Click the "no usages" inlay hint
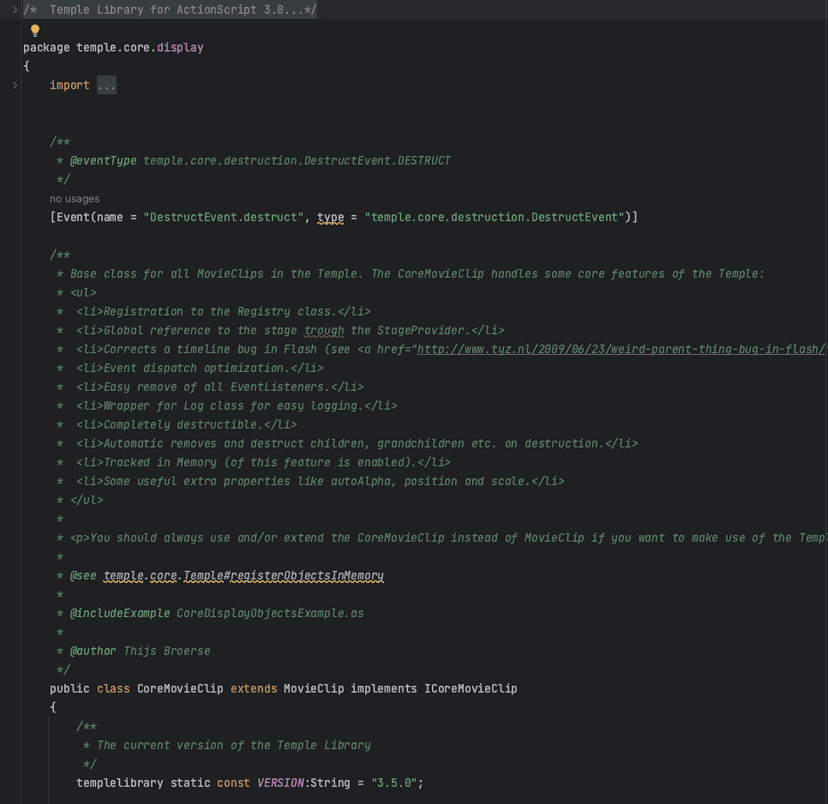The height and width of the screenshot is (804, 828). [x=74, y=199]
